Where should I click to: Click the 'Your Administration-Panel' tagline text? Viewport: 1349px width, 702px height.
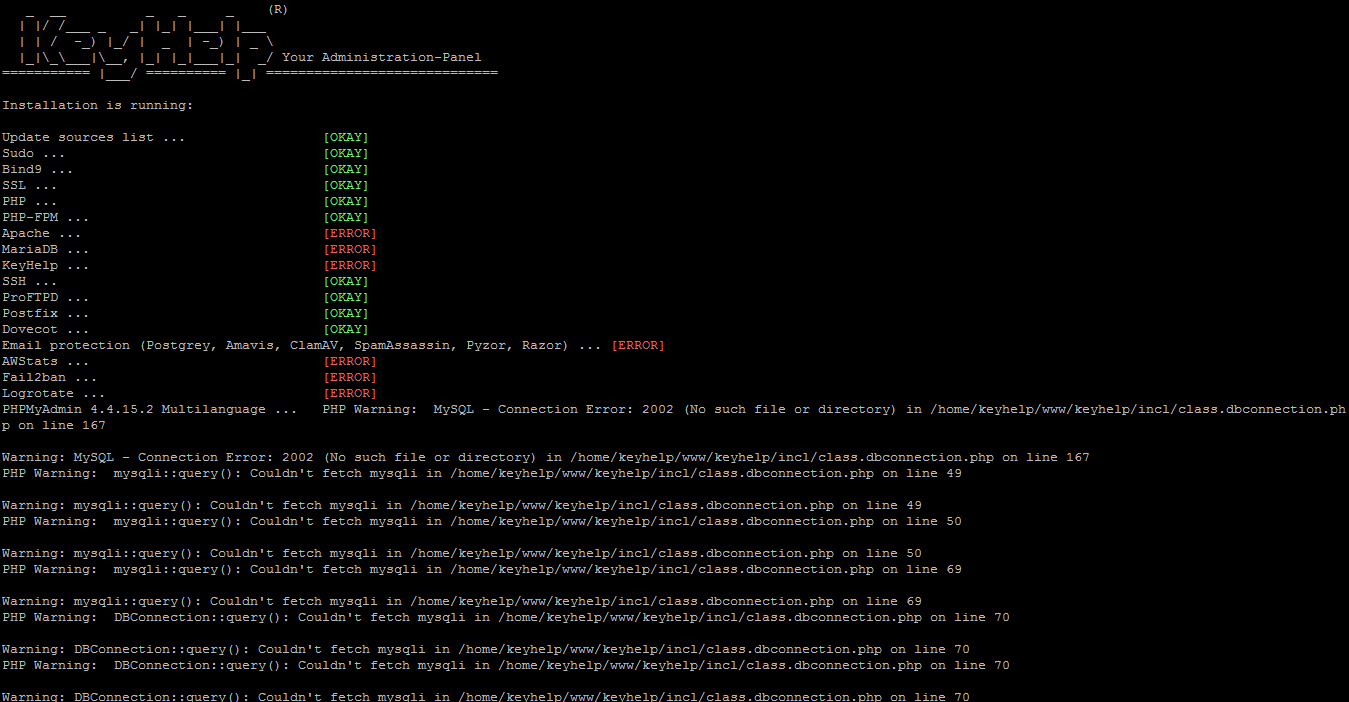(381, 57)
